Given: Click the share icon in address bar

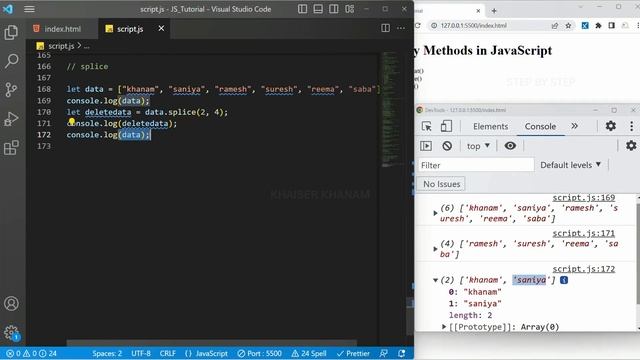Looking at the screenshot, I should point(555,25).
